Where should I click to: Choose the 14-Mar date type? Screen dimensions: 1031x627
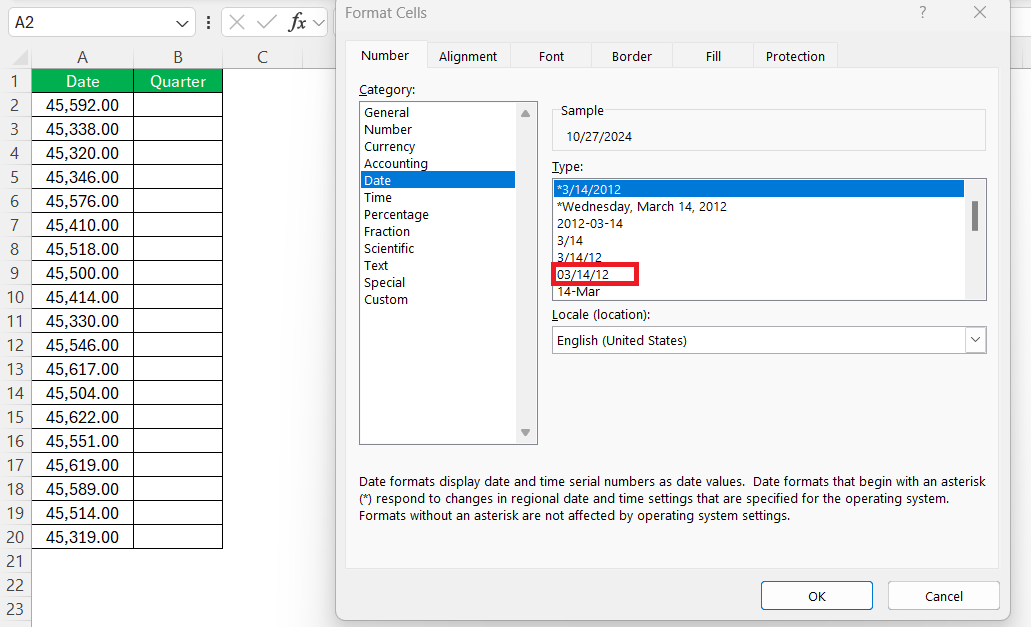[x=759, y=291]
